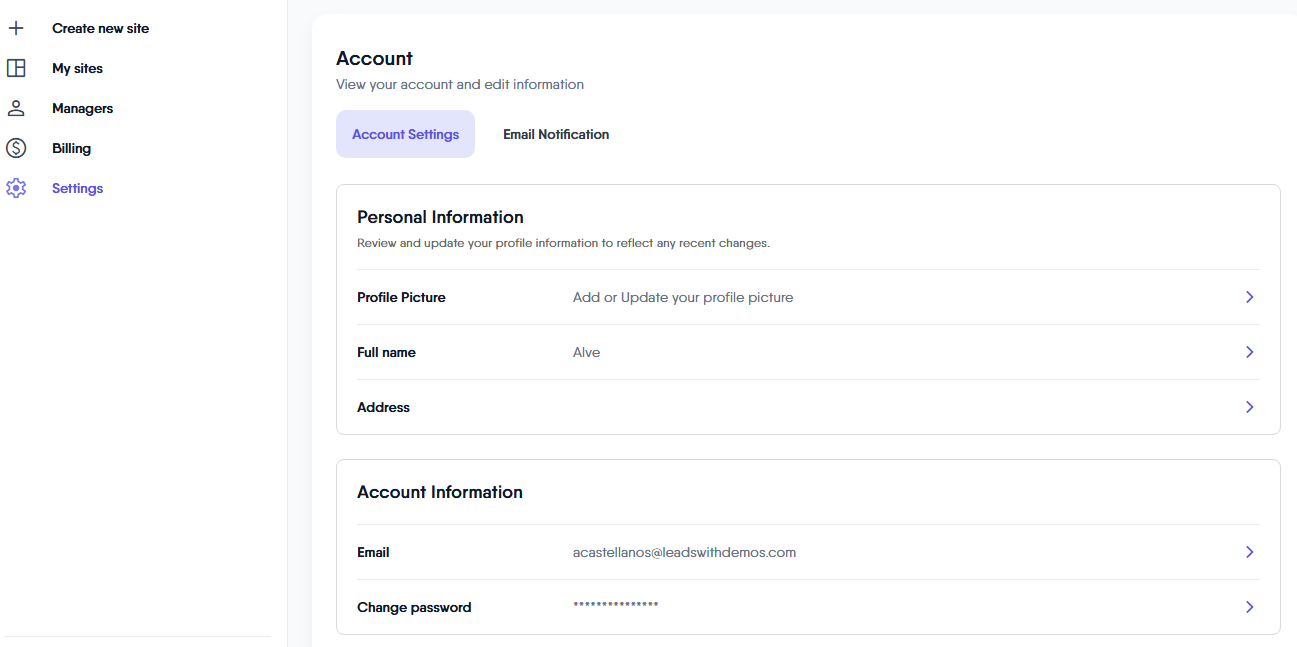Go to My sites text link
The width and height of the screenshot is (1297, 647).
pyautogui.click(x=77, y=68)
